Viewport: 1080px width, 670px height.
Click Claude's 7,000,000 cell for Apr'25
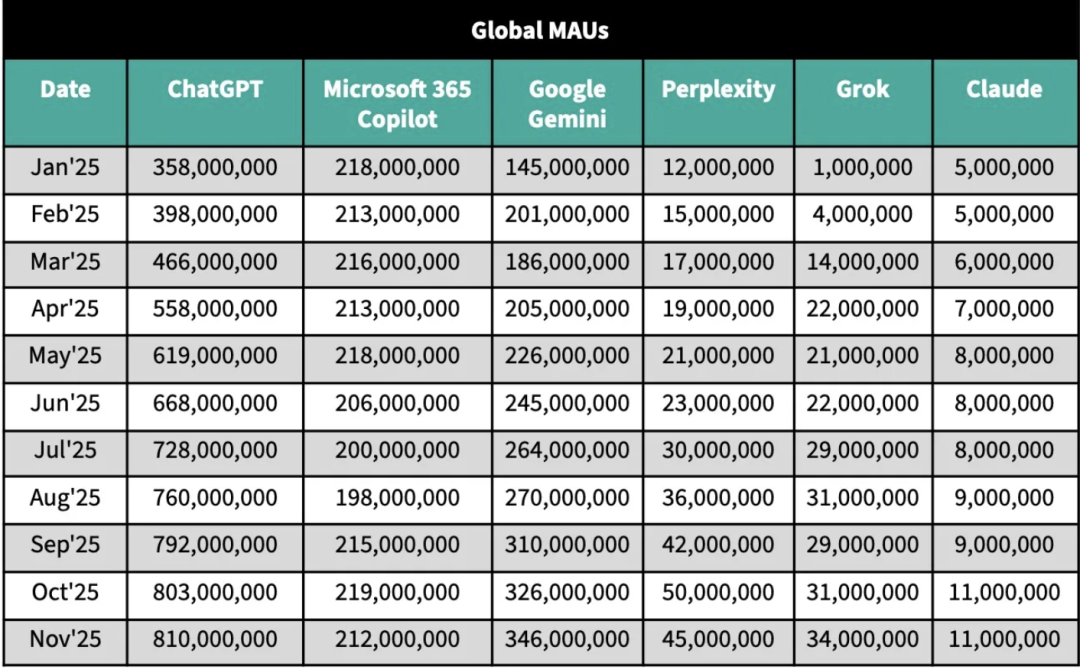click(x=1004, y=309)
